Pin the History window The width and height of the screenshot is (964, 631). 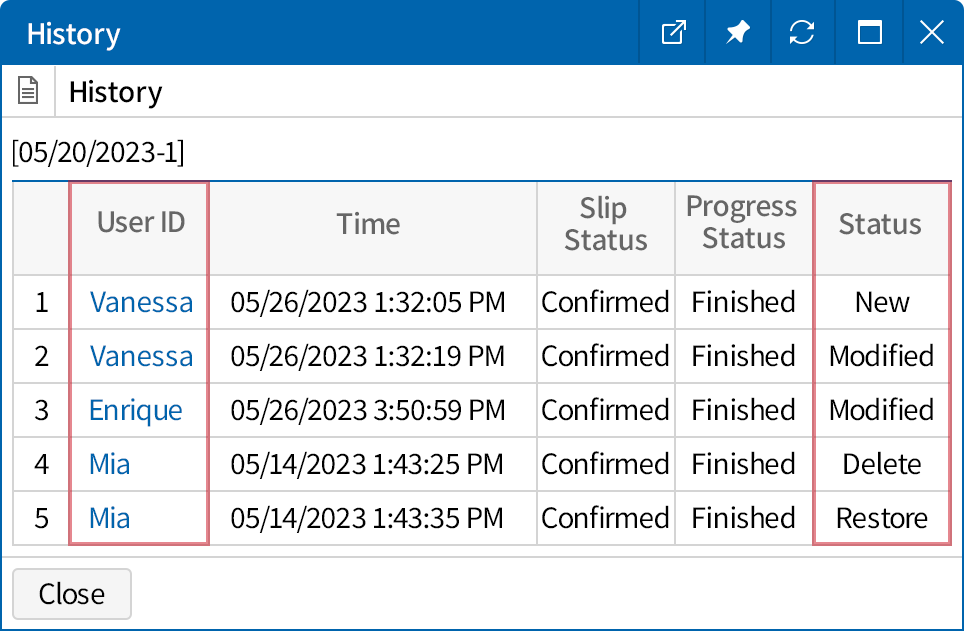click(x=738, y=33)
